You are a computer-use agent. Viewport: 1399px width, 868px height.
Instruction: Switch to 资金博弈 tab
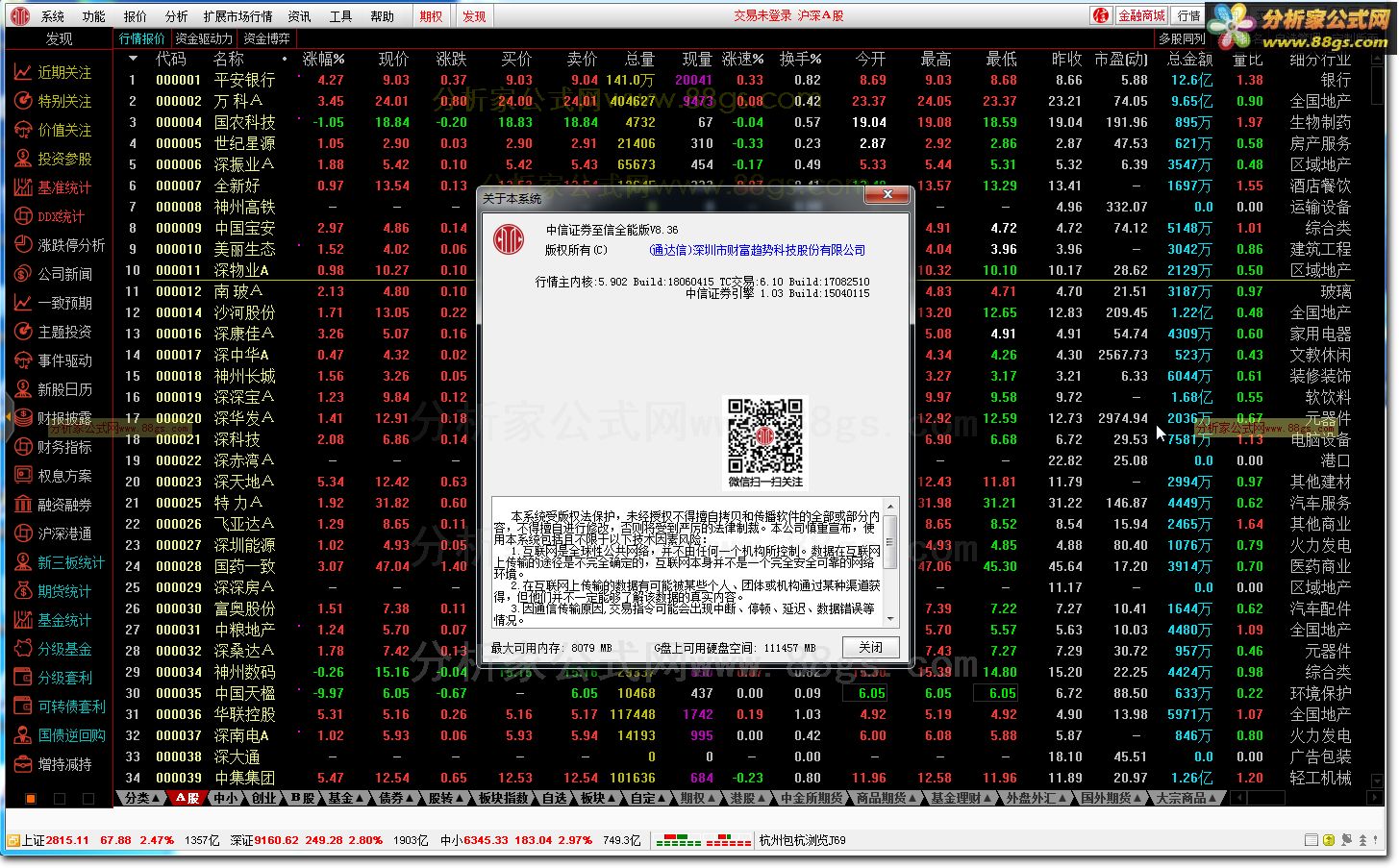[x=266, y=38]
